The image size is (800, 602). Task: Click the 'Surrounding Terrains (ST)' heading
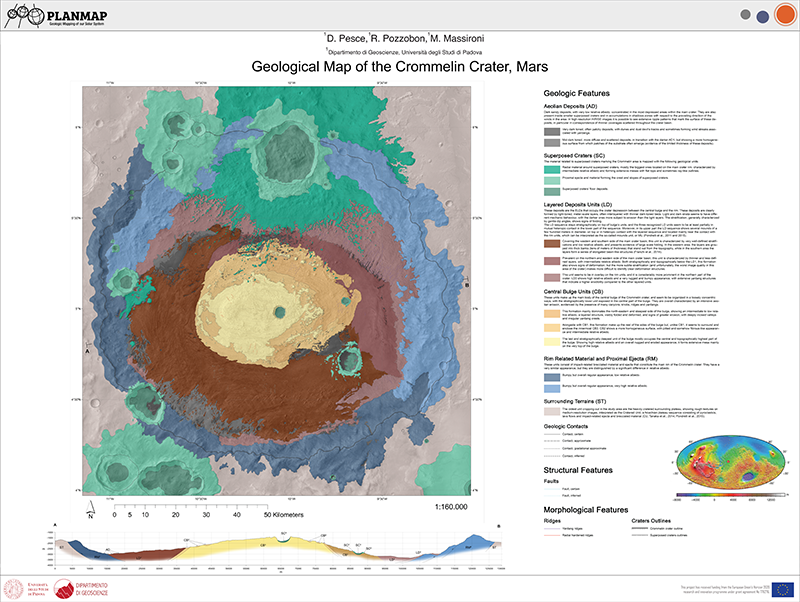574,402
